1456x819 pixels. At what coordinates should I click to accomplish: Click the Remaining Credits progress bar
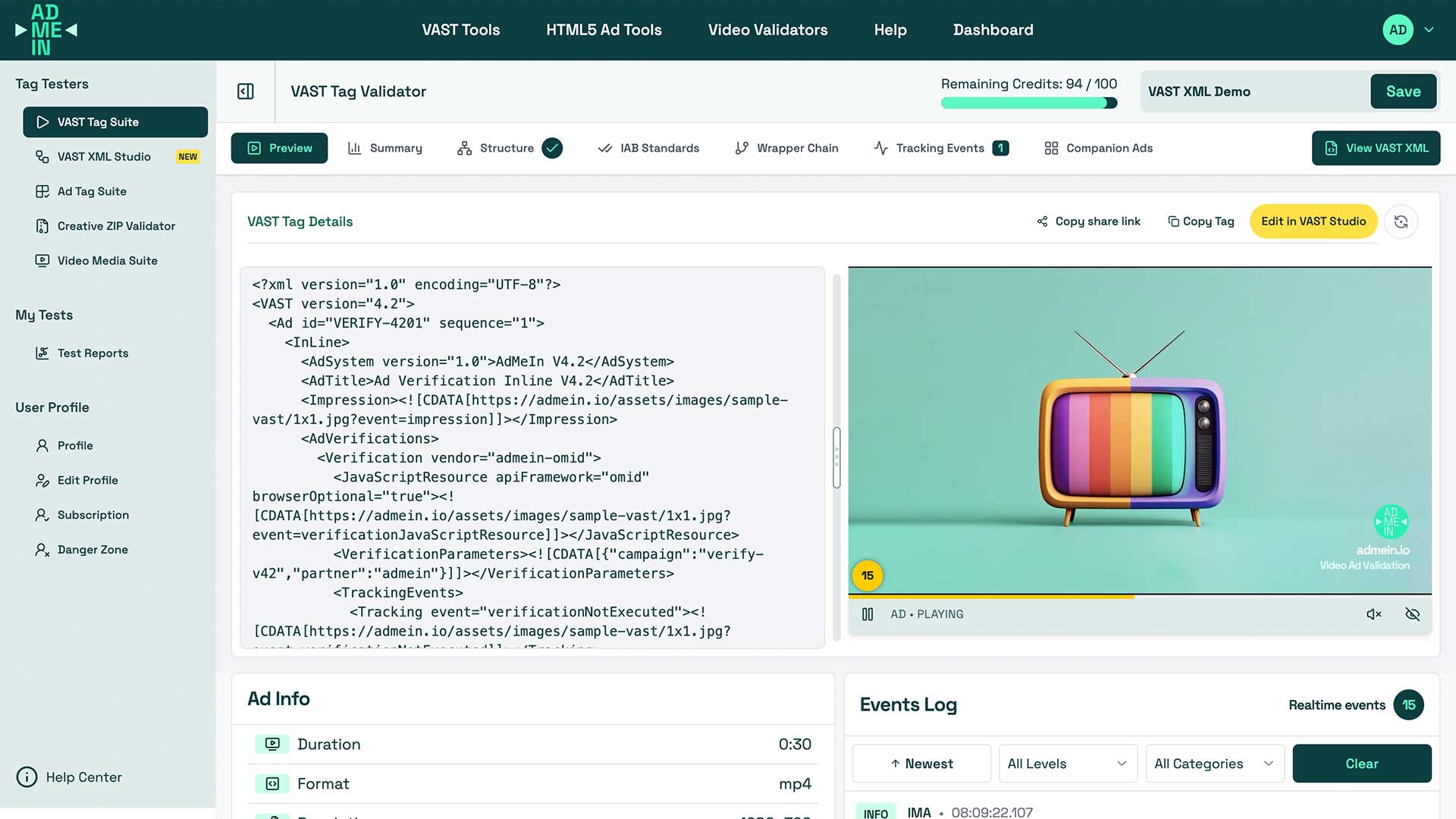pos(1028,102)
